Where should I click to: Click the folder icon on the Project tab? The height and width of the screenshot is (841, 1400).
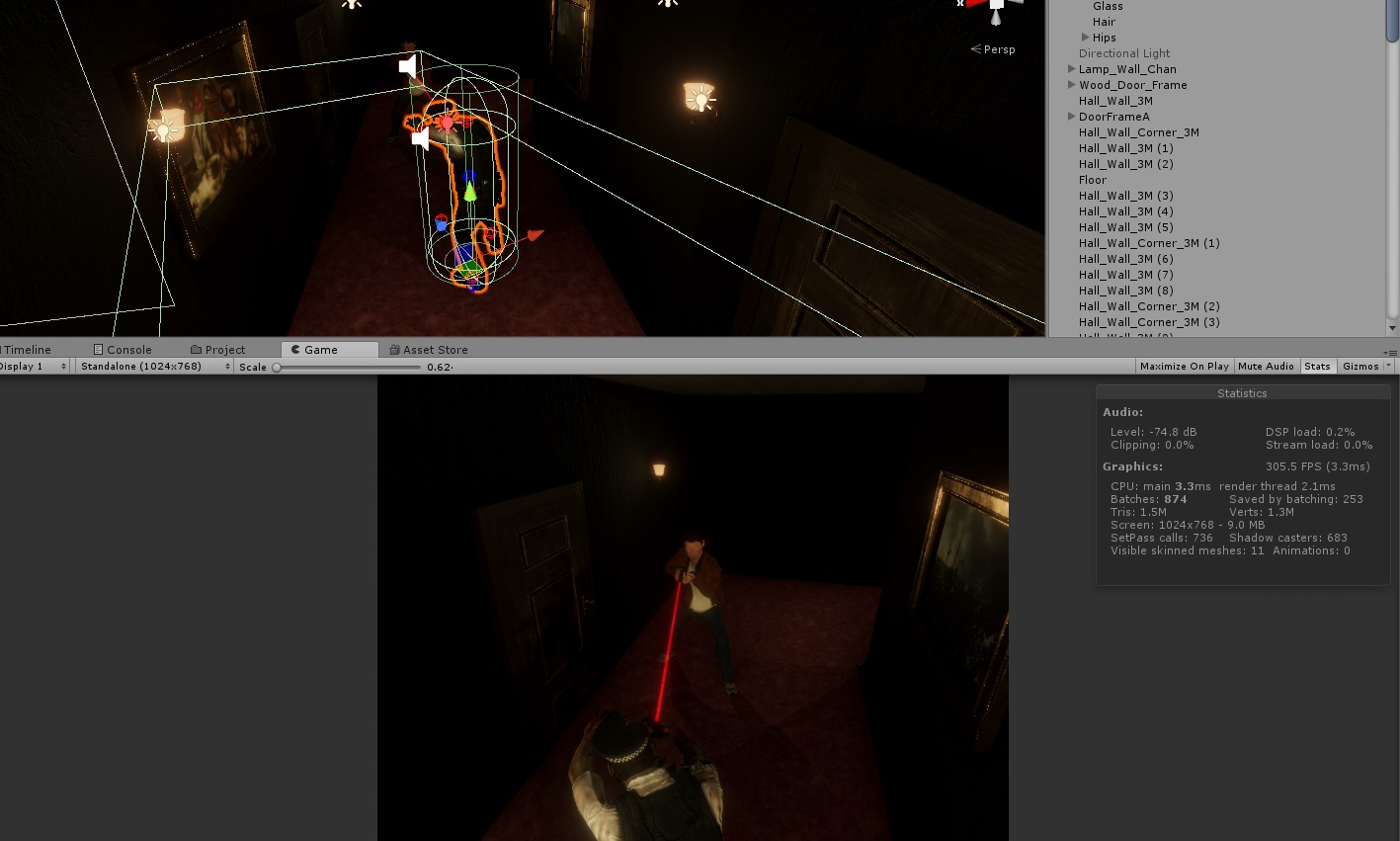(196, 349)
